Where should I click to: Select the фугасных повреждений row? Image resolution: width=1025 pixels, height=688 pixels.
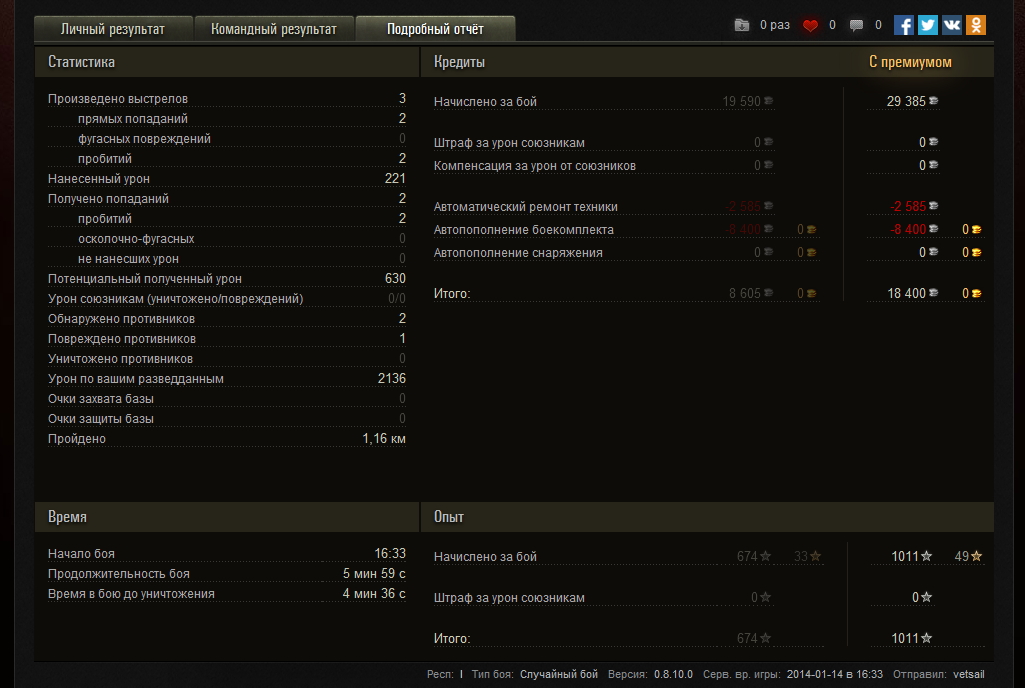[x=227, y=139]
